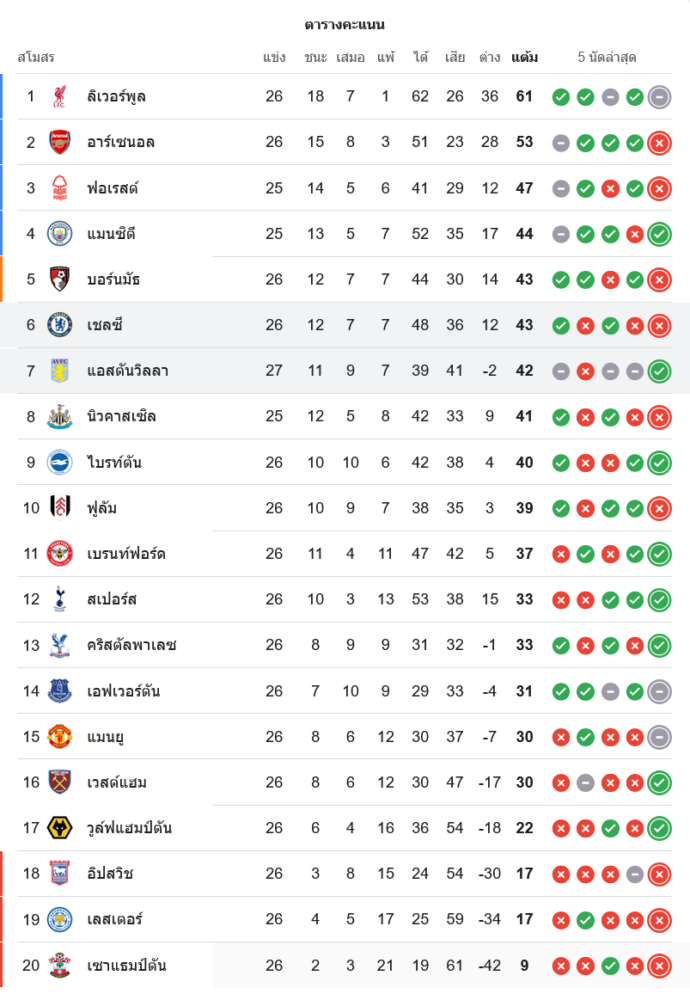Viewport: 690px width, 1000px height.
Task: Open the แอสตันวิลลา team link
Action: (x=127, y=371)
